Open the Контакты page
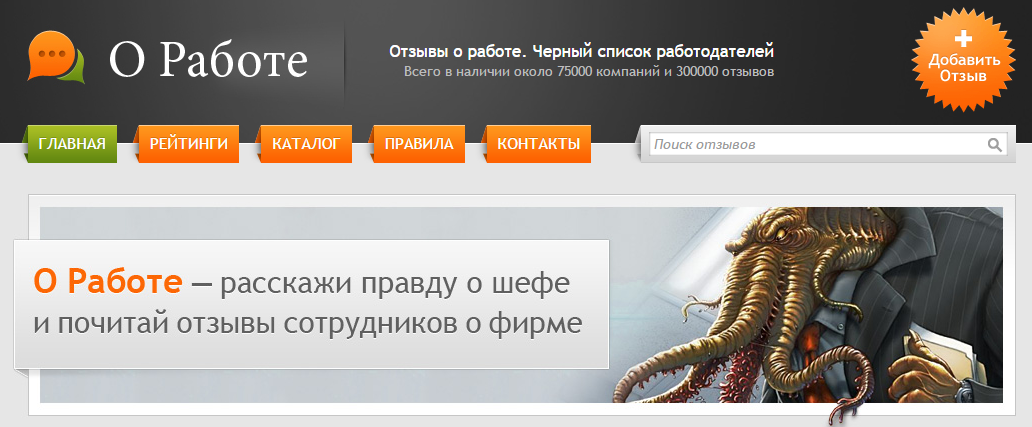 click(538, 144)
